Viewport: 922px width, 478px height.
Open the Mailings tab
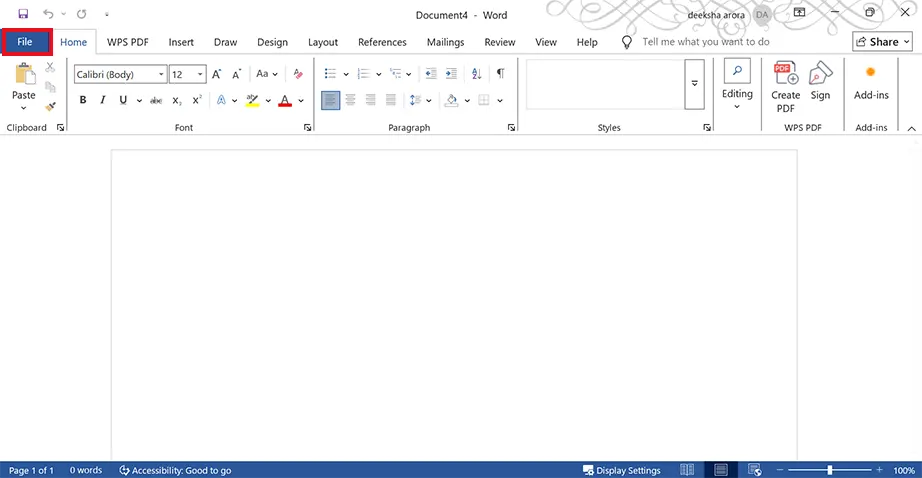tap(445, 42)
